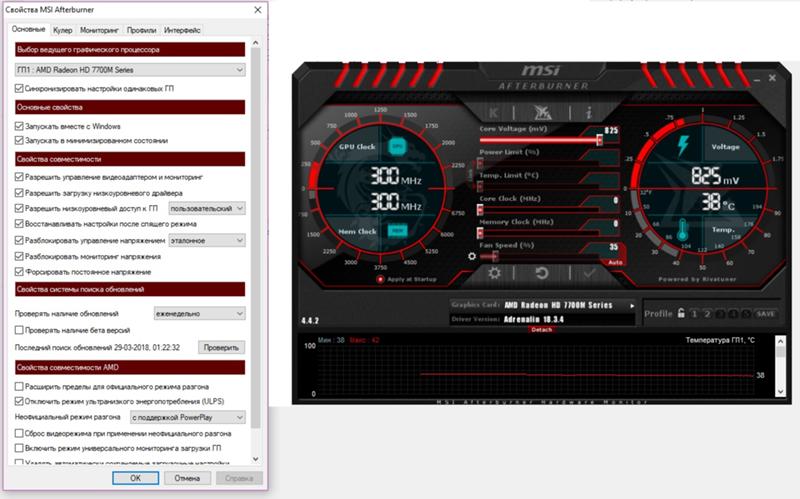This screenshot has height=499, width=800.
Task: Open the Kombustor K button in Afterburner
Action: 493,112
